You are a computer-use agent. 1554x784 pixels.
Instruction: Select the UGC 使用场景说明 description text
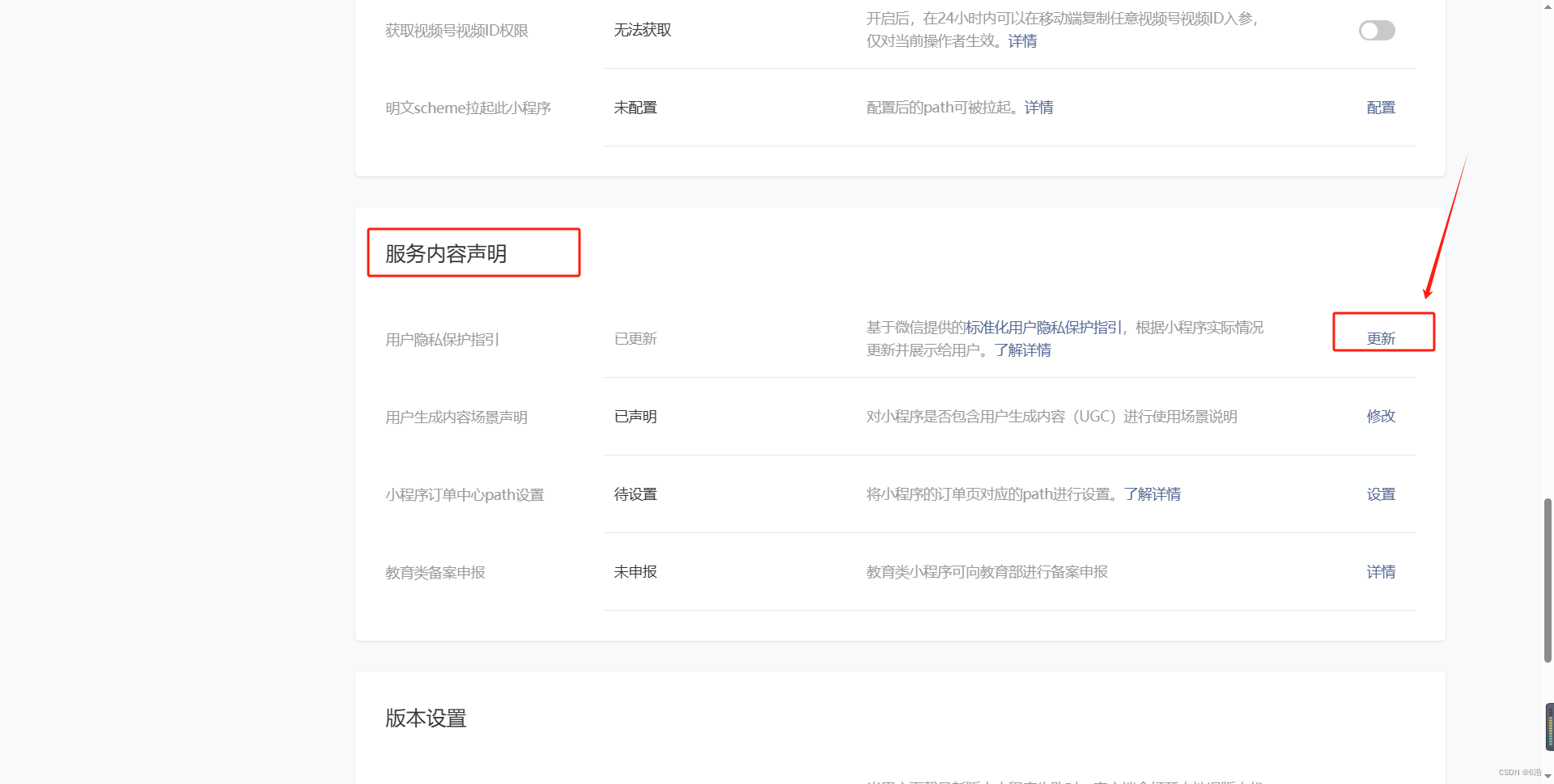[x=1051, y=417]
